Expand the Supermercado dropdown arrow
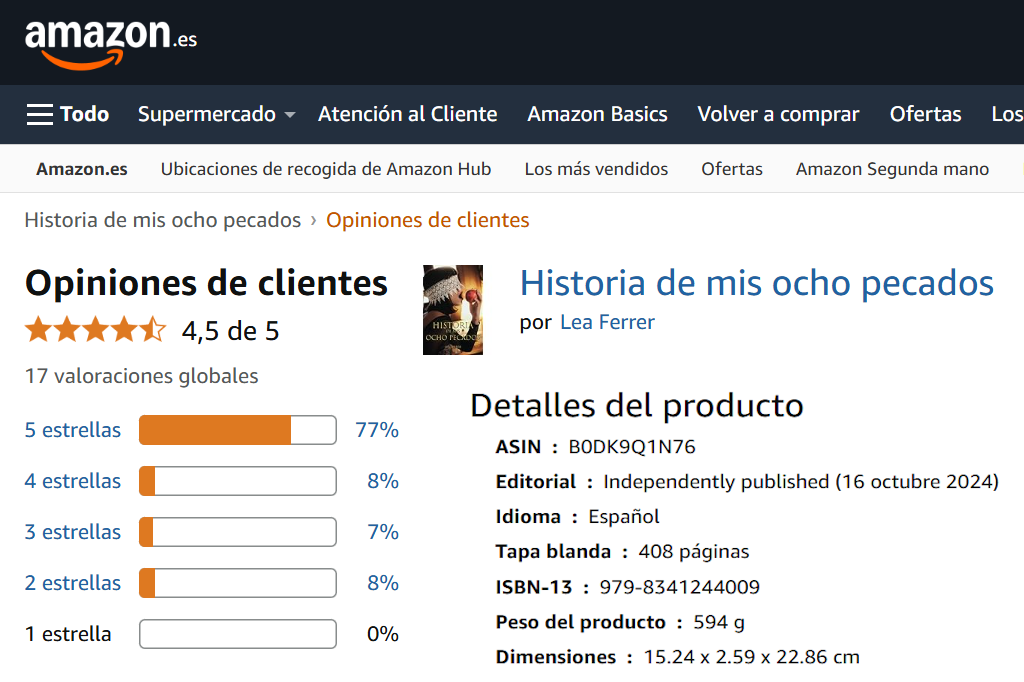1024x682 pixels. [290, 115]
